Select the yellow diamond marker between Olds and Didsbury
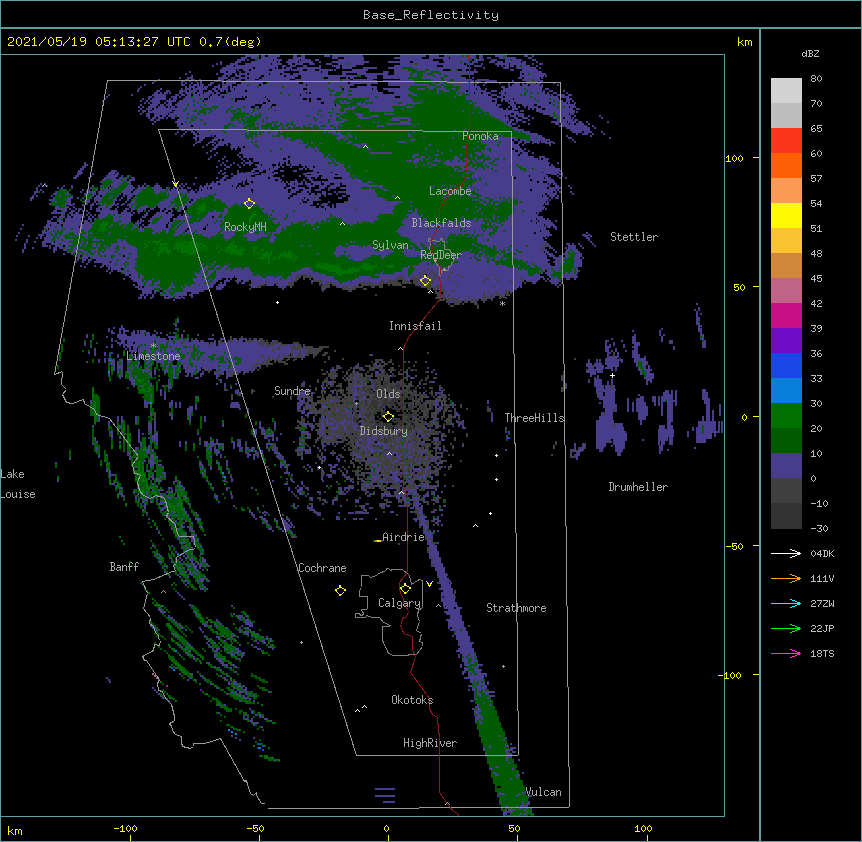 point(388,416)
